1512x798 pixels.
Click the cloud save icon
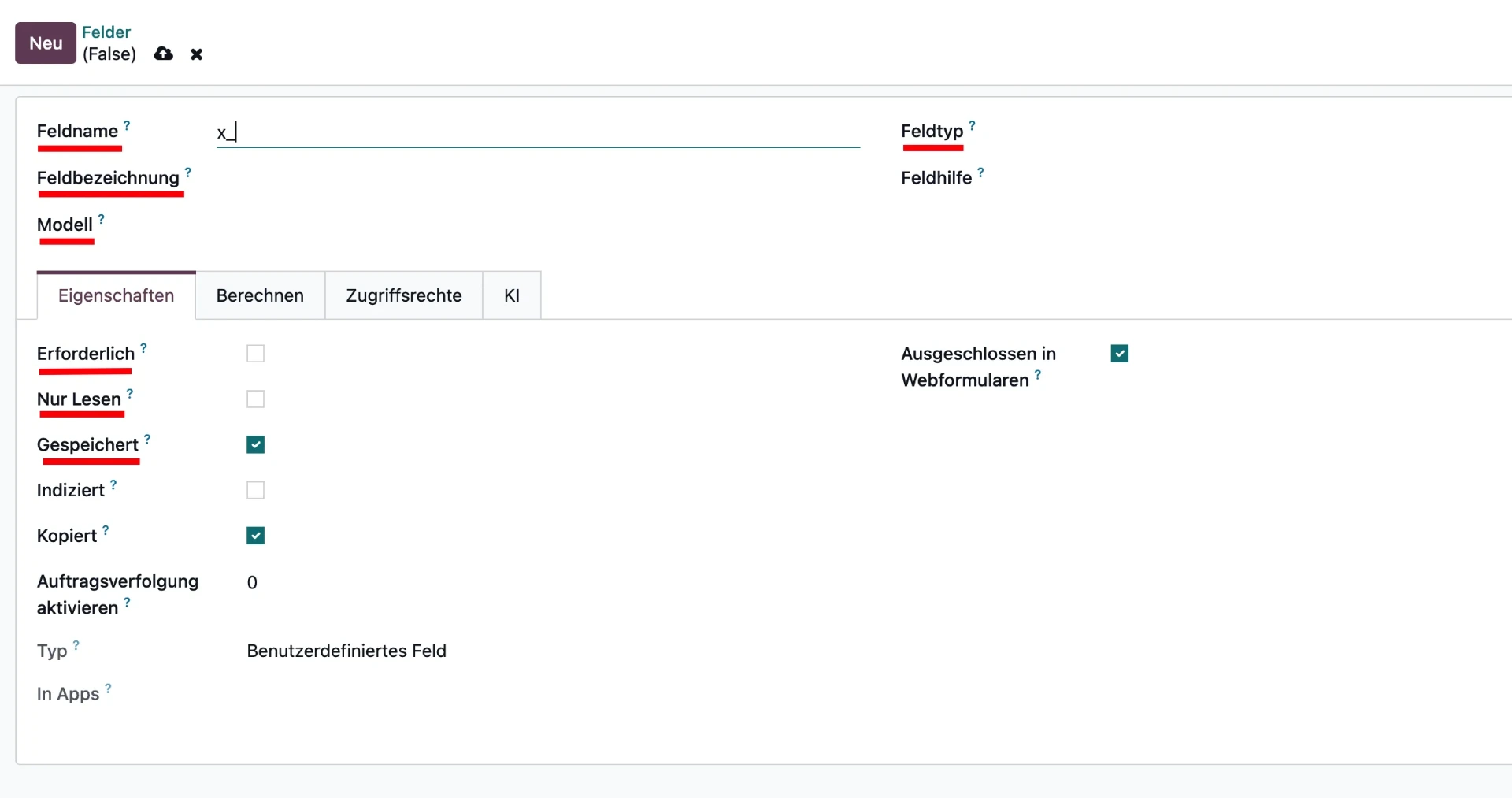(x=163, y=54)
